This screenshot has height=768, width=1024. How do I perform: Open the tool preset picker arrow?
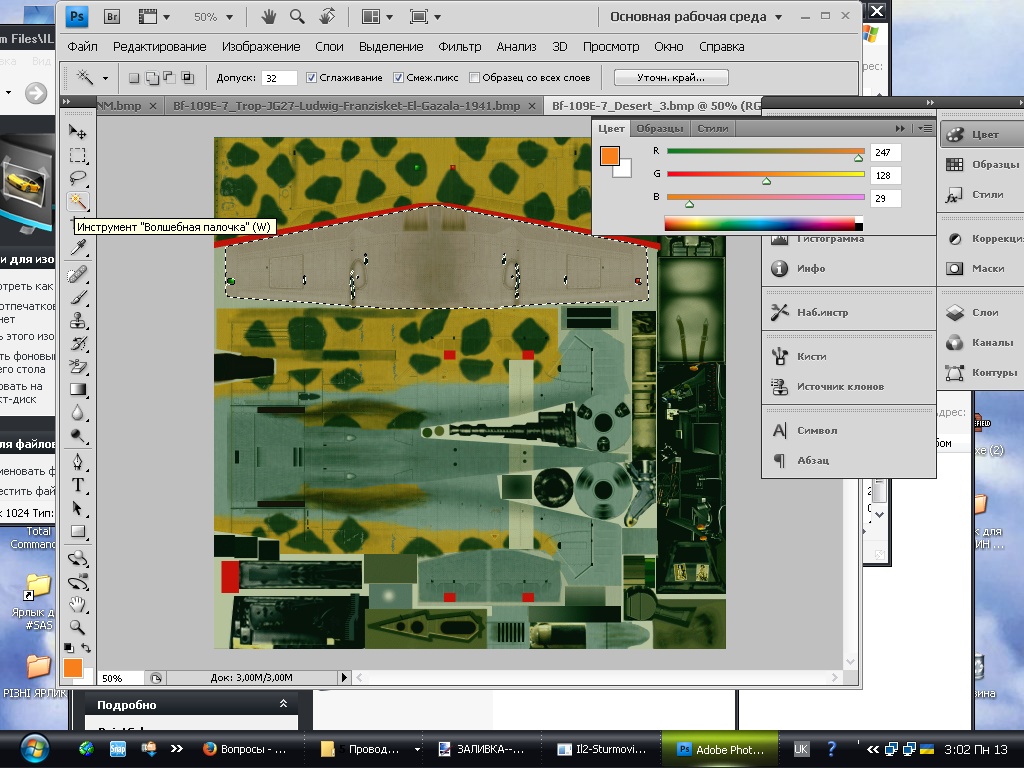click(x=105, y=78)
